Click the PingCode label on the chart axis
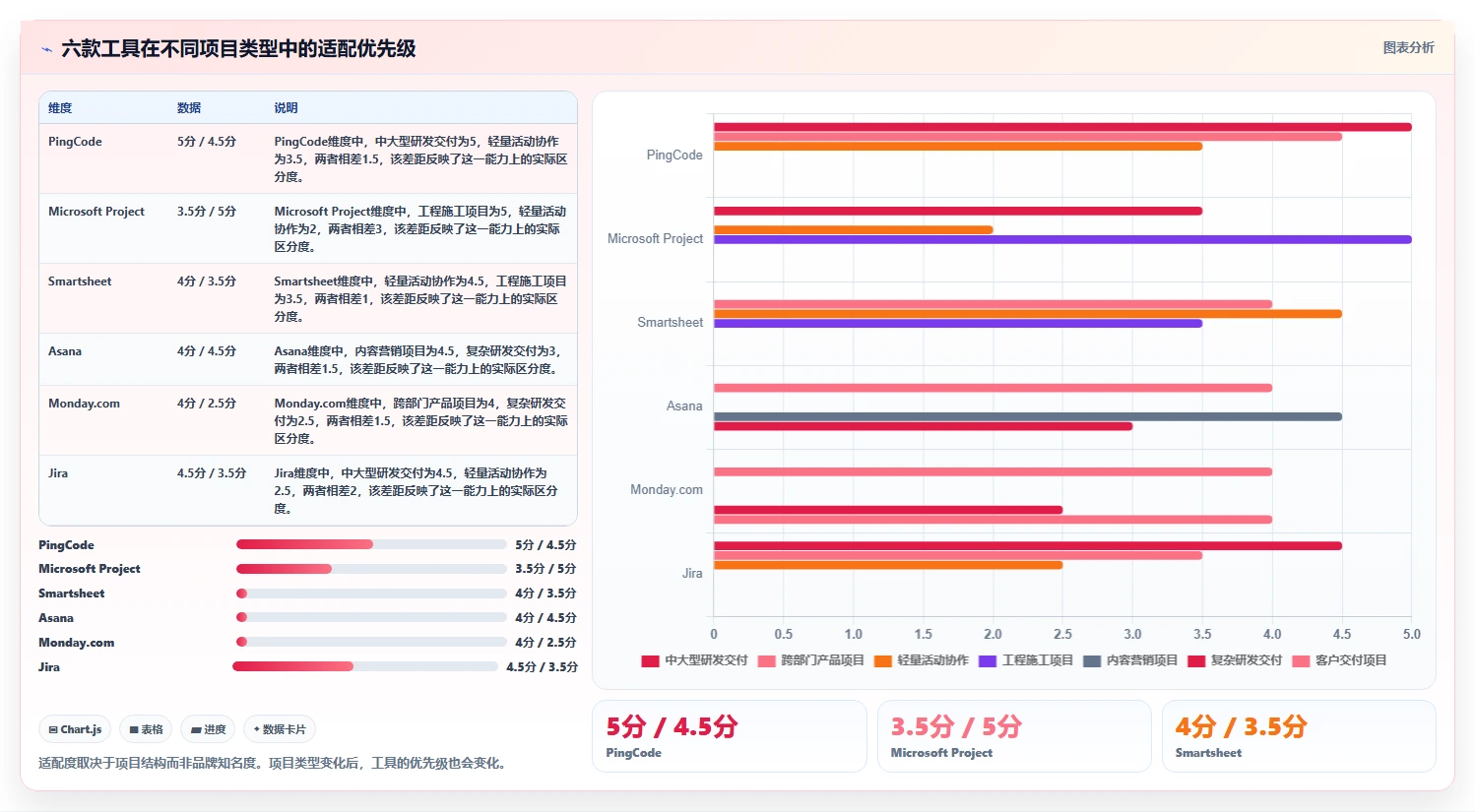The width and height of the screenshot is (1475, 812). tap(674, 156)
